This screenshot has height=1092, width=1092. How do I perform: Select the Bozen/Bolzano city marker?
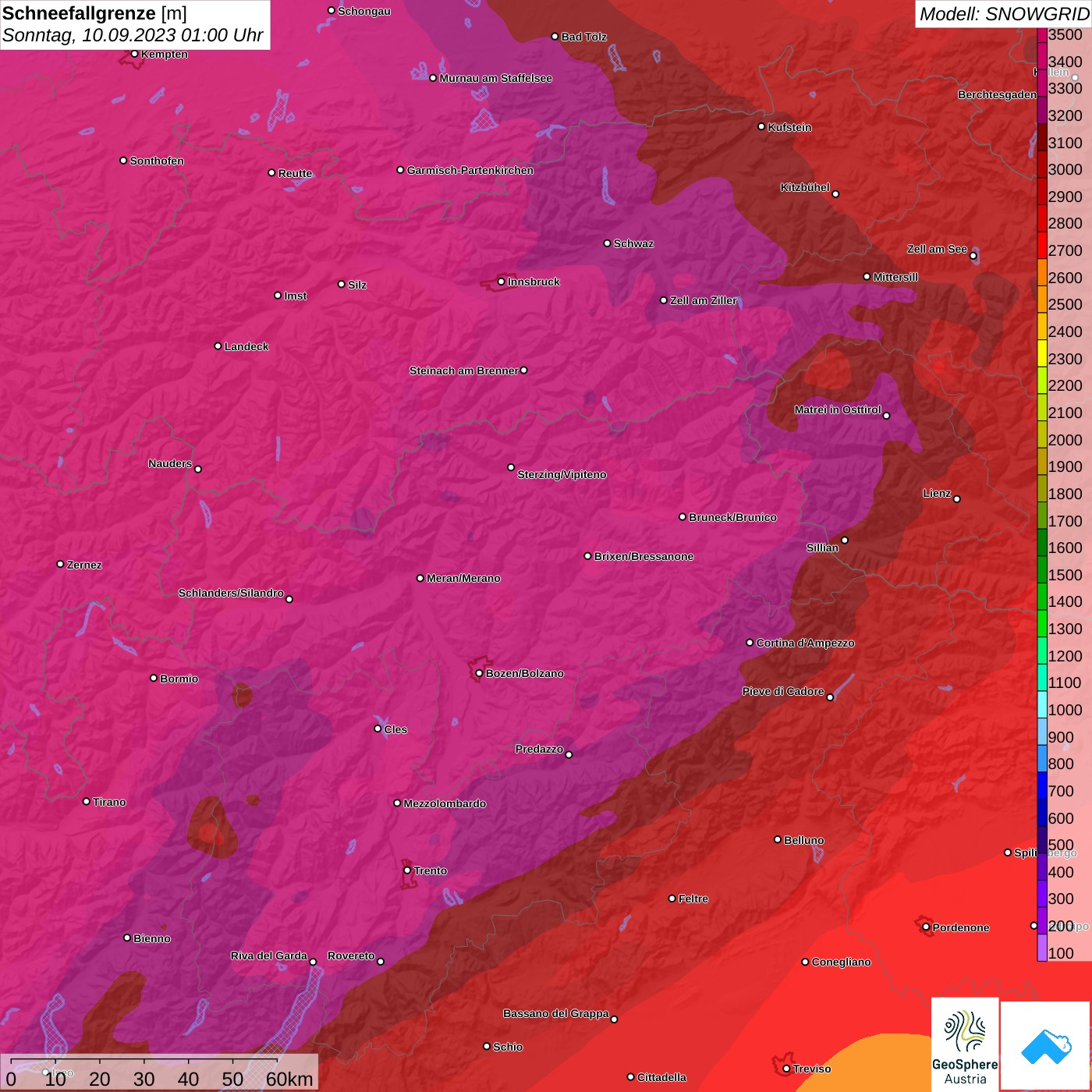point(479,673)
